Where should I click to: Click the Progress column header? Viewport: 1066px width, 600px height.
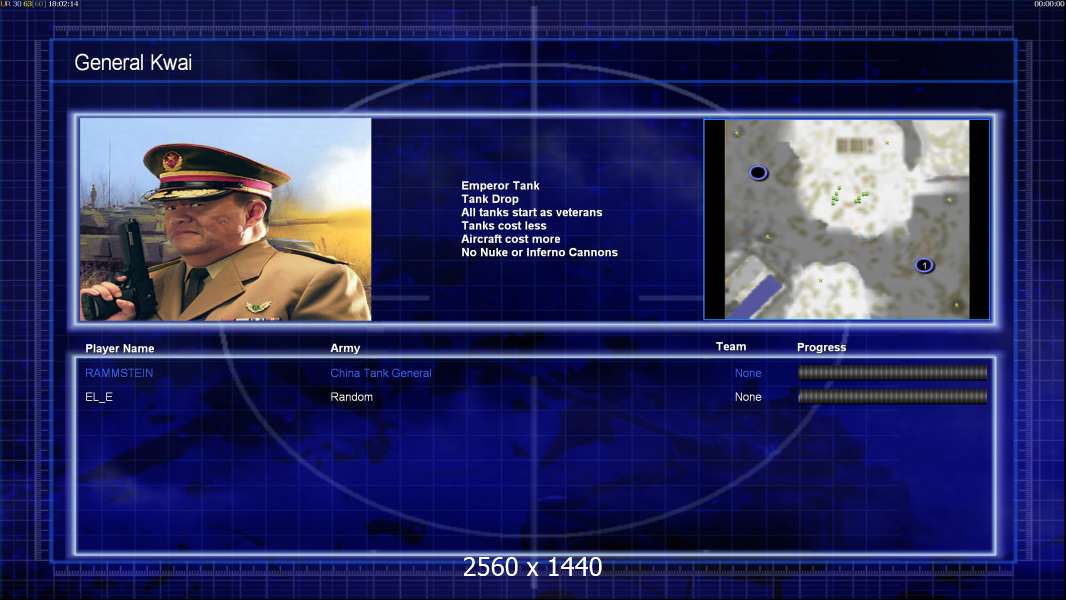[821, 347]
